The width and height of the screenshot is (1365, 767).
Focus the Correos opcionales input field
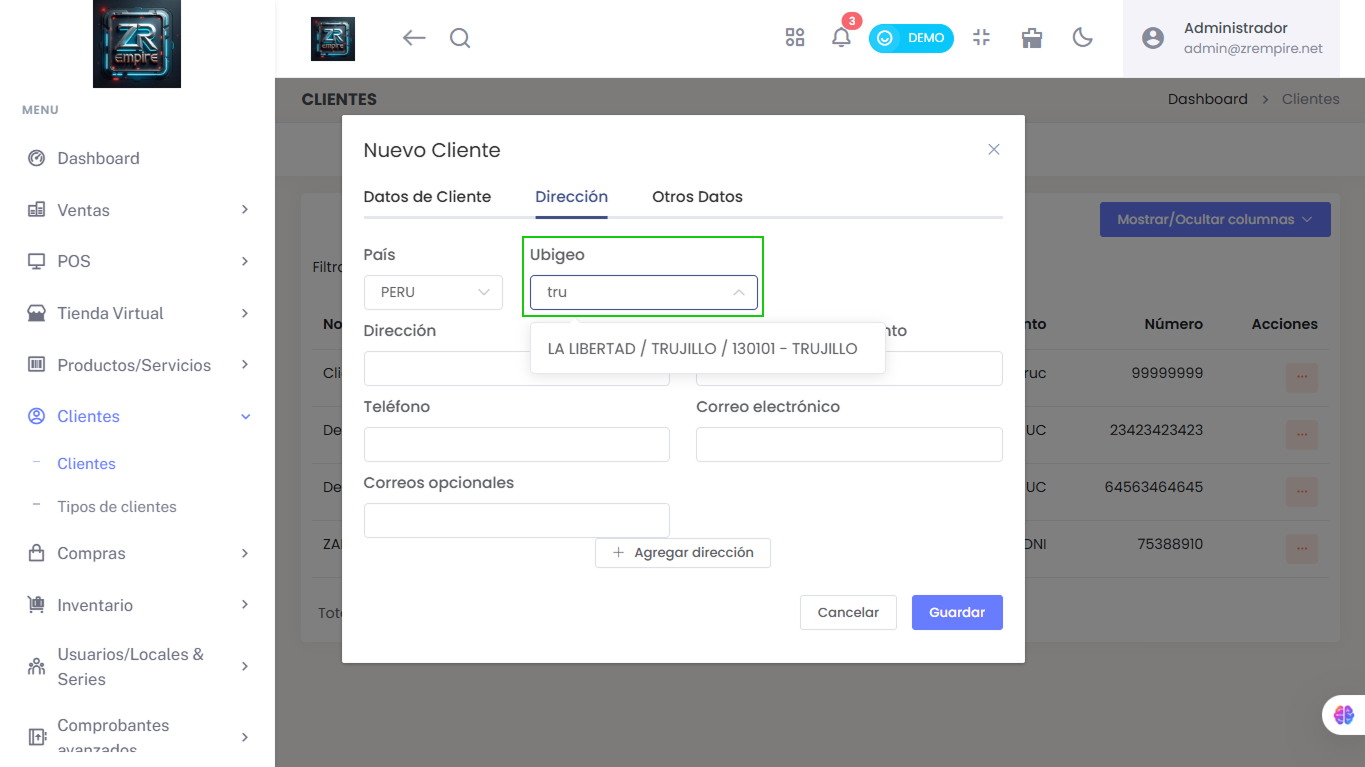tap(517, 521)
